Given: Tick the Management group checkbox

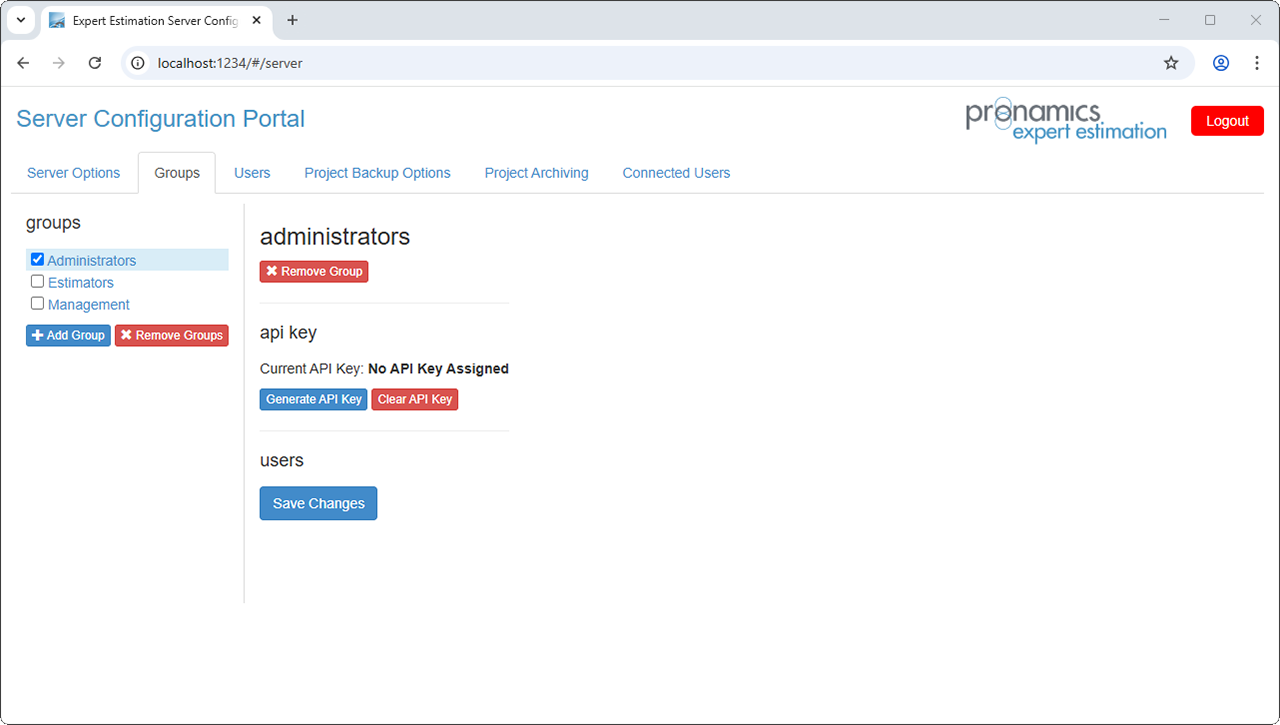Looking at the screenshot, I should 37,303.
